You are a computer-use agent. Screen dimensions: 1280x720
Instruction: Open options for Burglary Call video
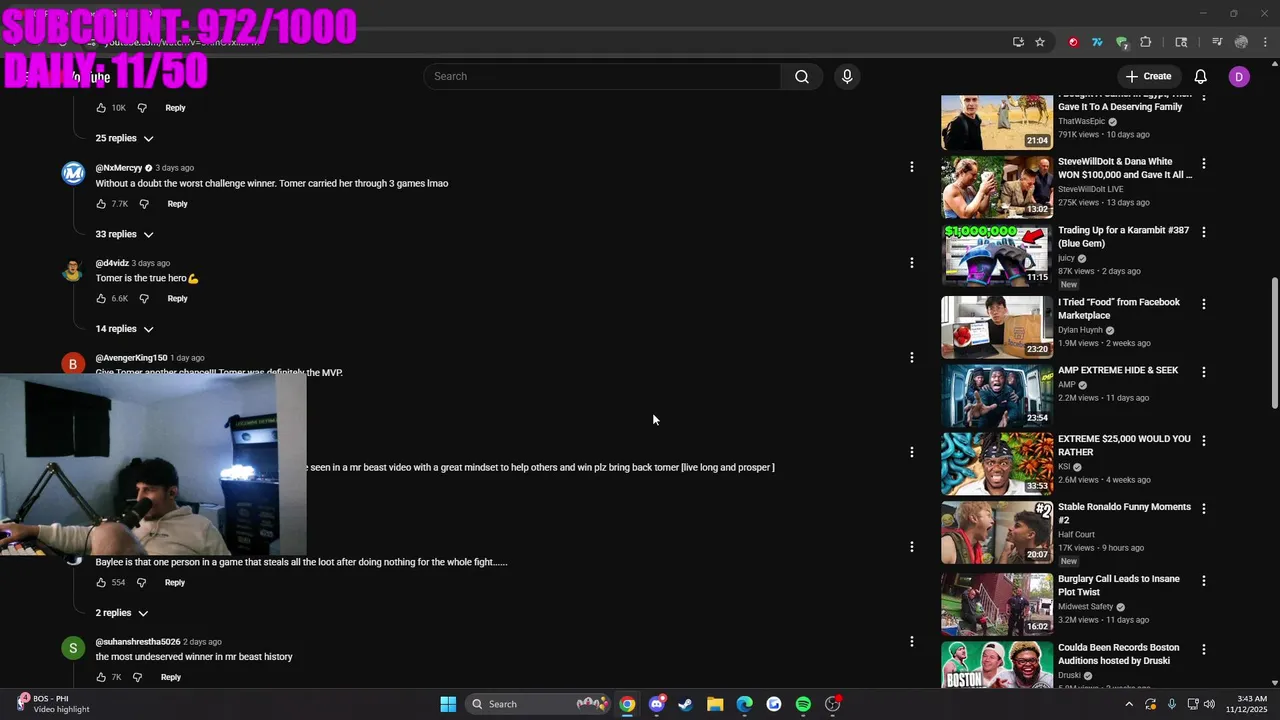(x=1204, y=581)
